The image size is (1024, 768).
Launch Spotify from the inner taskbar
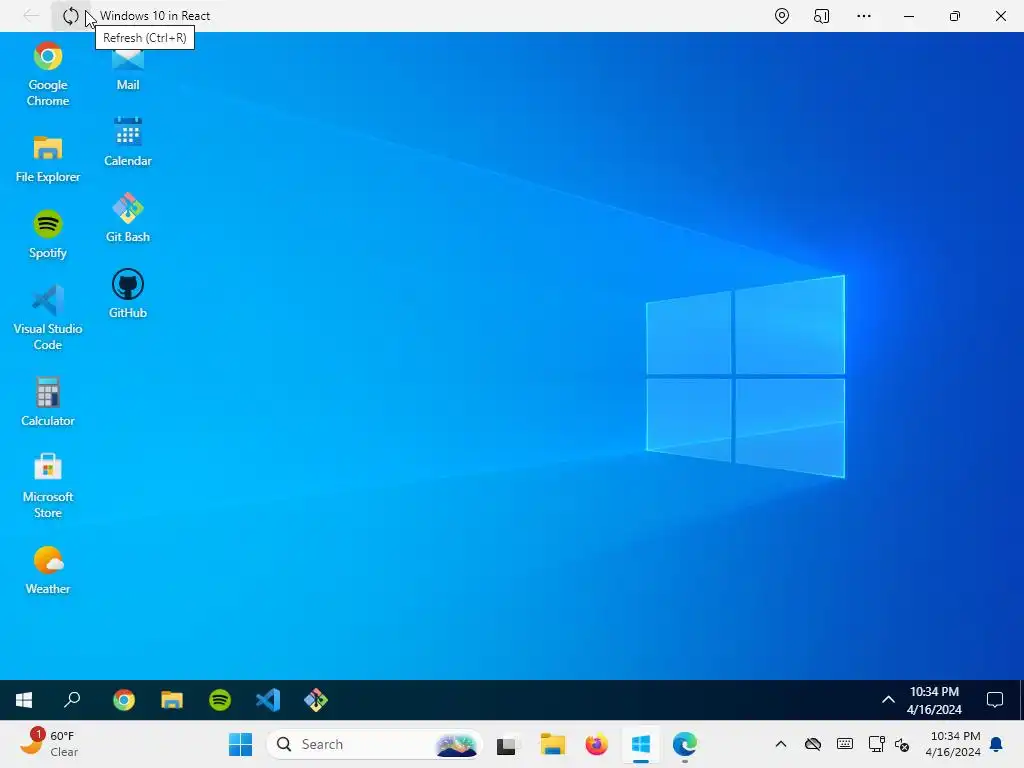220,700
